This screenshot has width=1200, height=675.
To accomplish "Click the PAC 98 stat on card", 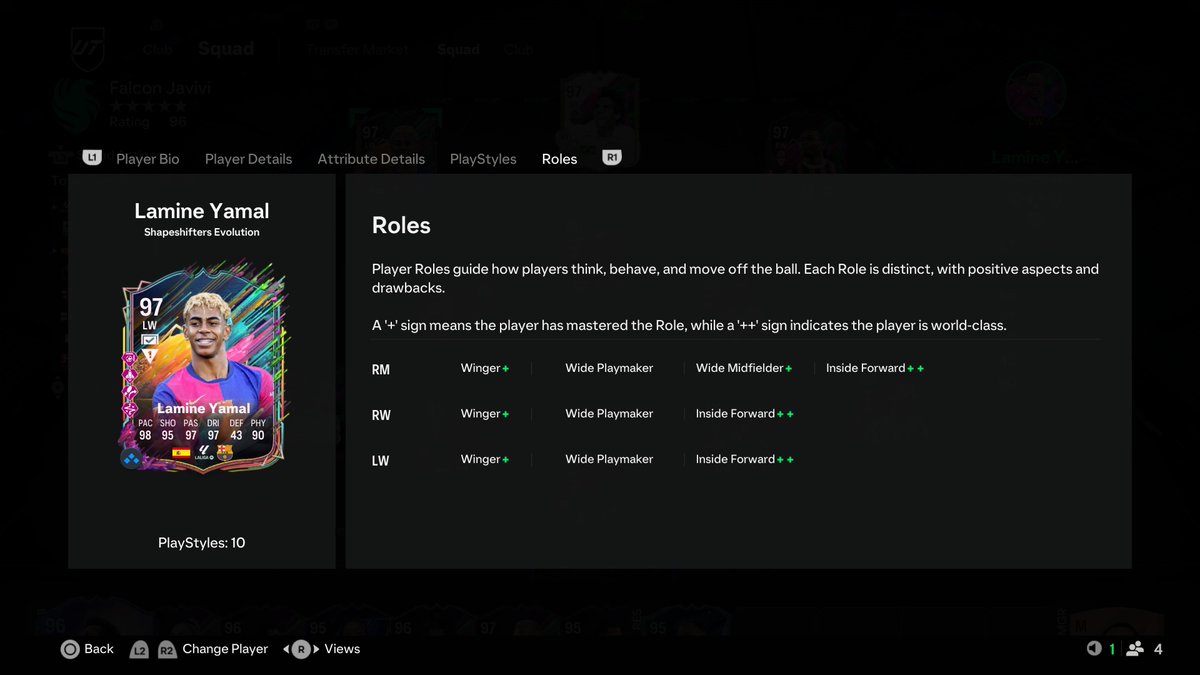I will (145, 429).
